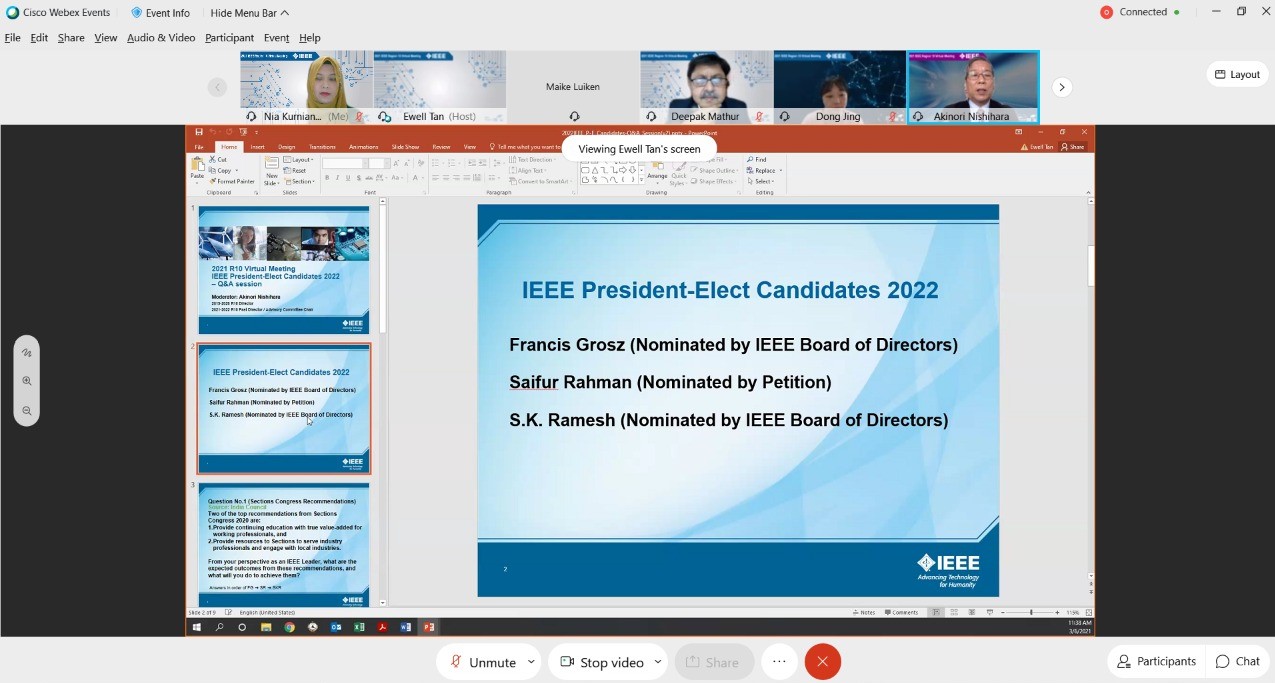This screenshot has width=1275, height=683.
Task: Click the Chrome icon on shared taskbar
Action: pos(289,627)
